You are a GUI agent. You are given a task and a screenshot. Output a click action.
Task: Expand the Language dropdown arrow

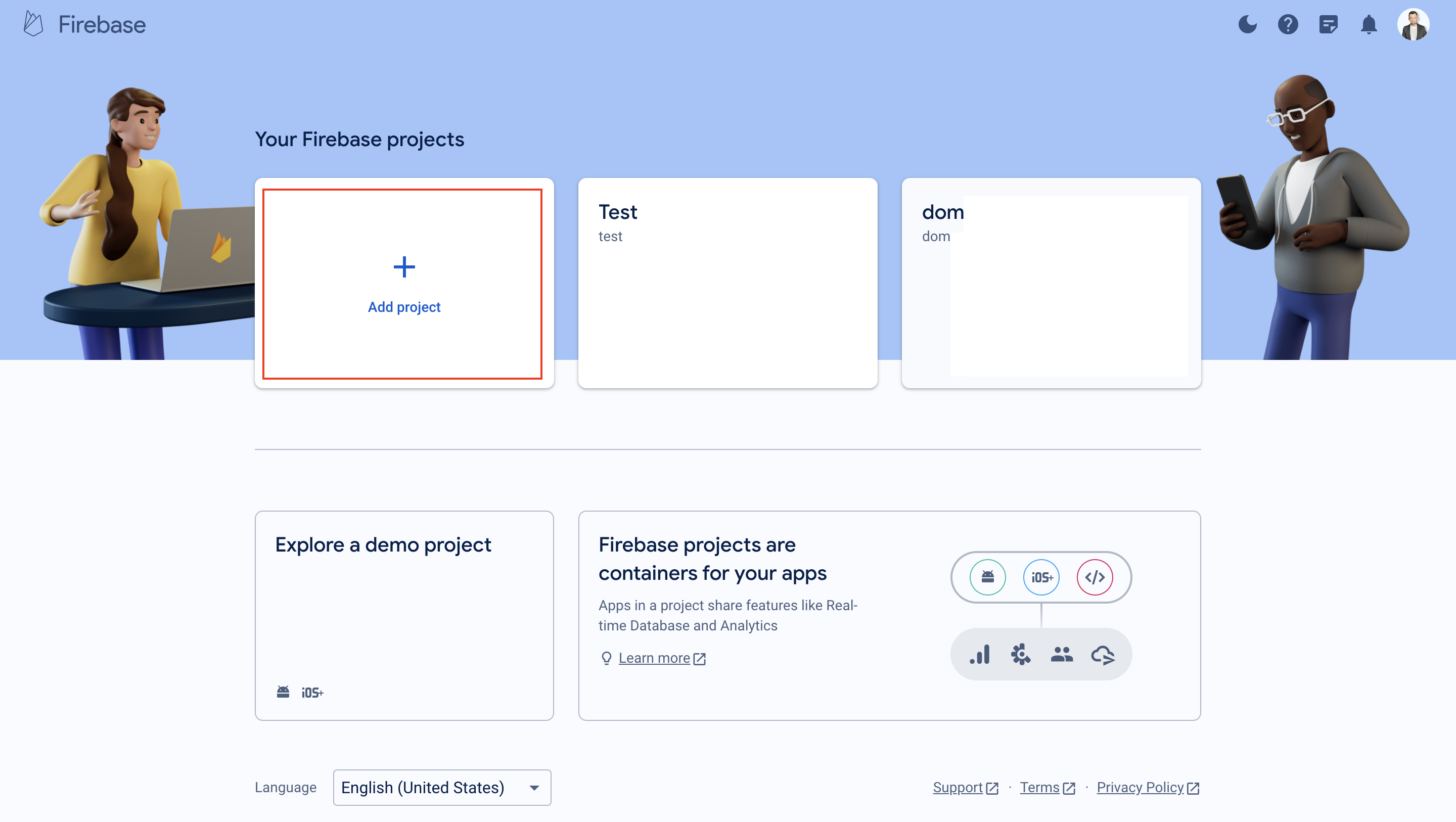point(533,788)
